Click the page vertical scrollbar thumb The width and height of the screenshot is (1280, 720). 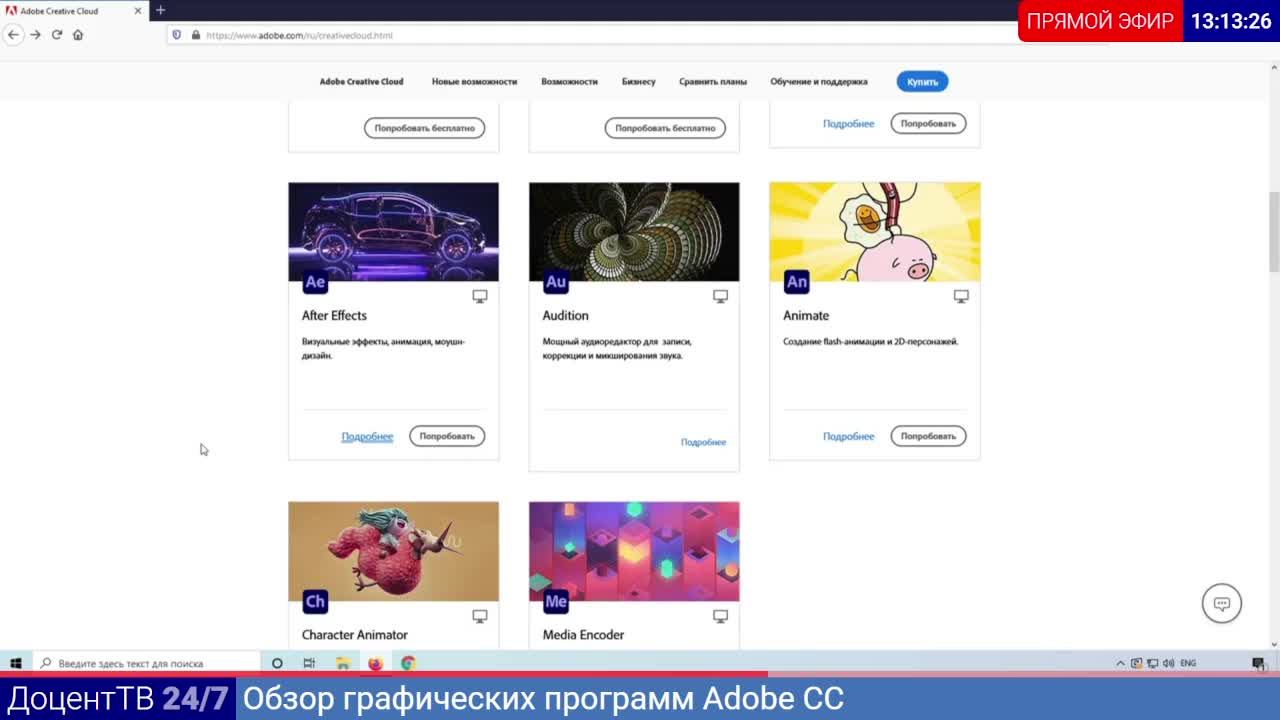(x=1274, y=230)
